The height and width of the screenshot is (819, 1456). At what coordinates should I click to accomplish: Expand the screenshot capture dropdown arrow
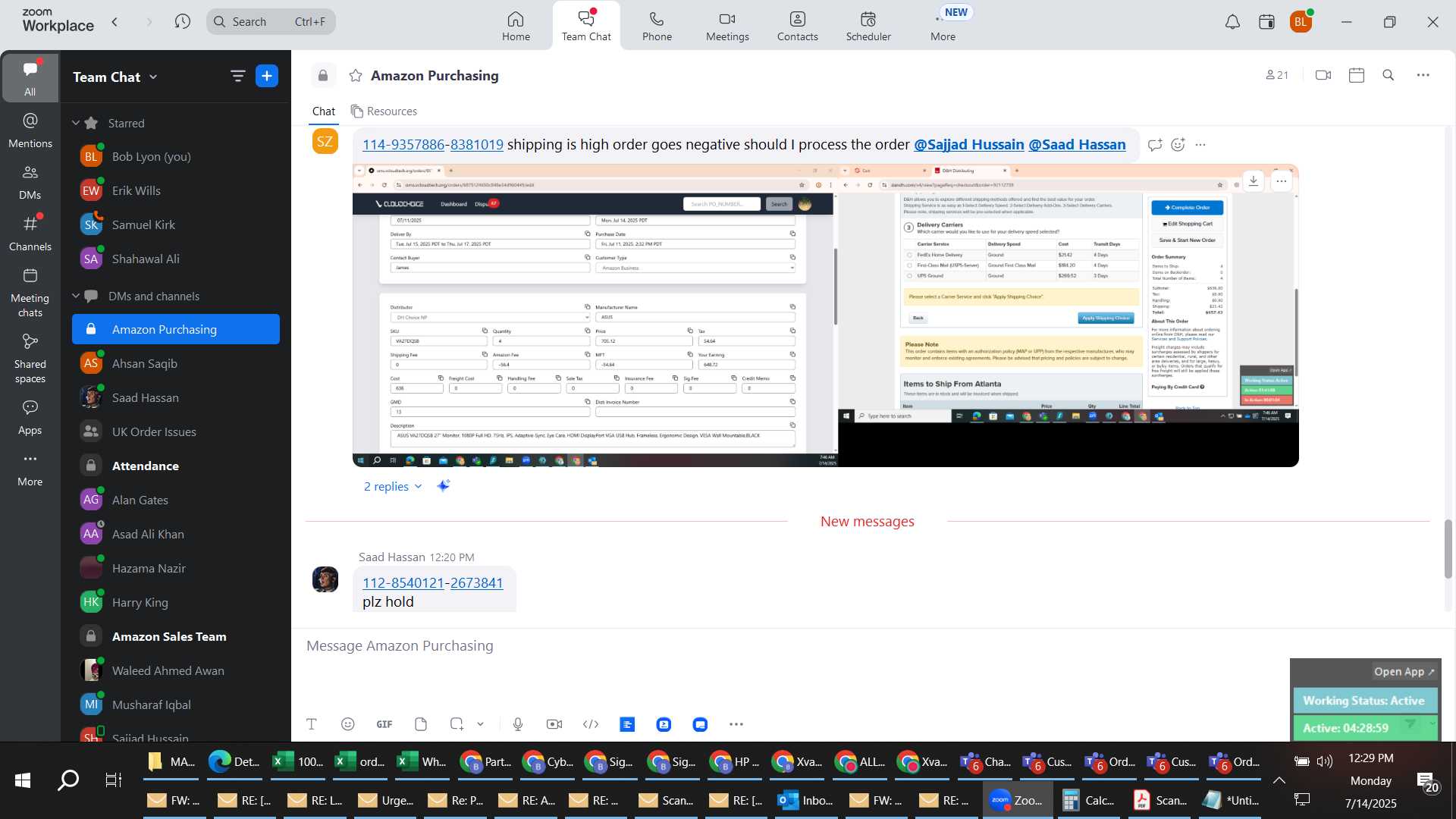tap(480, 724)
